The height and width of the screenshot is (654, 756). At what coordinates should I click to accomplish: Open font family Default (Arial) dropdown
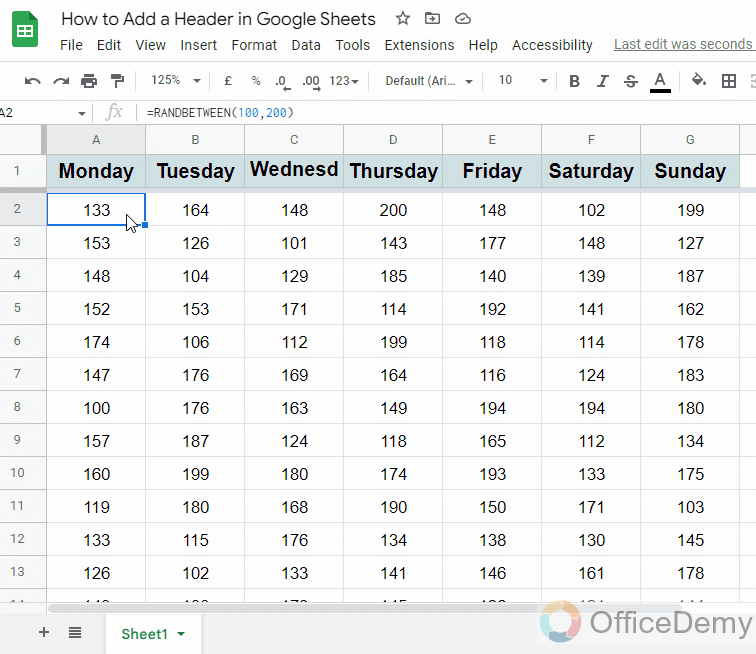(428, 81)
